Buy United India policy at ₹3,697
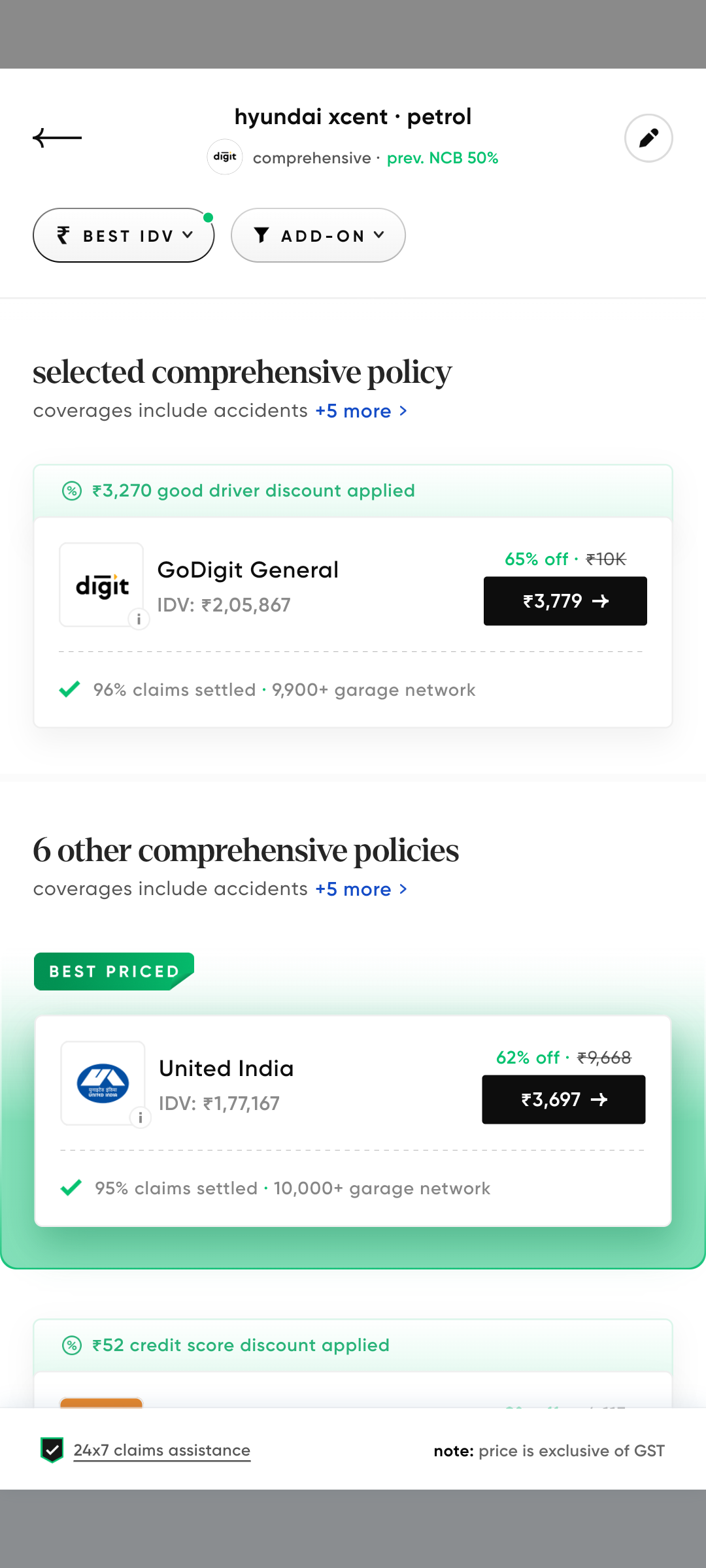The height and width of the screenshot is (1568, 706). point(563,1100)
